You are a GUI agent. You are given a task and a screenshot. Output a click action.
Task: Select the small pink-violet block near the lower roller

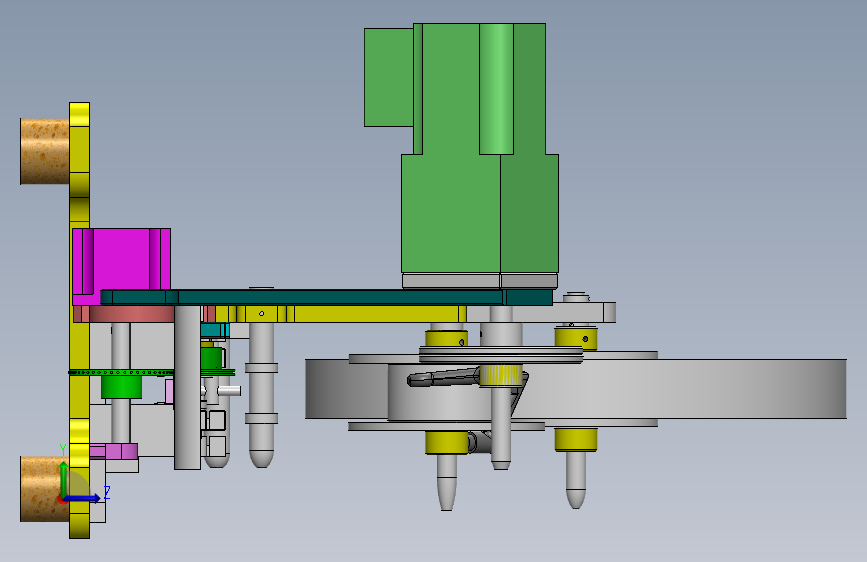click(113, 451)
